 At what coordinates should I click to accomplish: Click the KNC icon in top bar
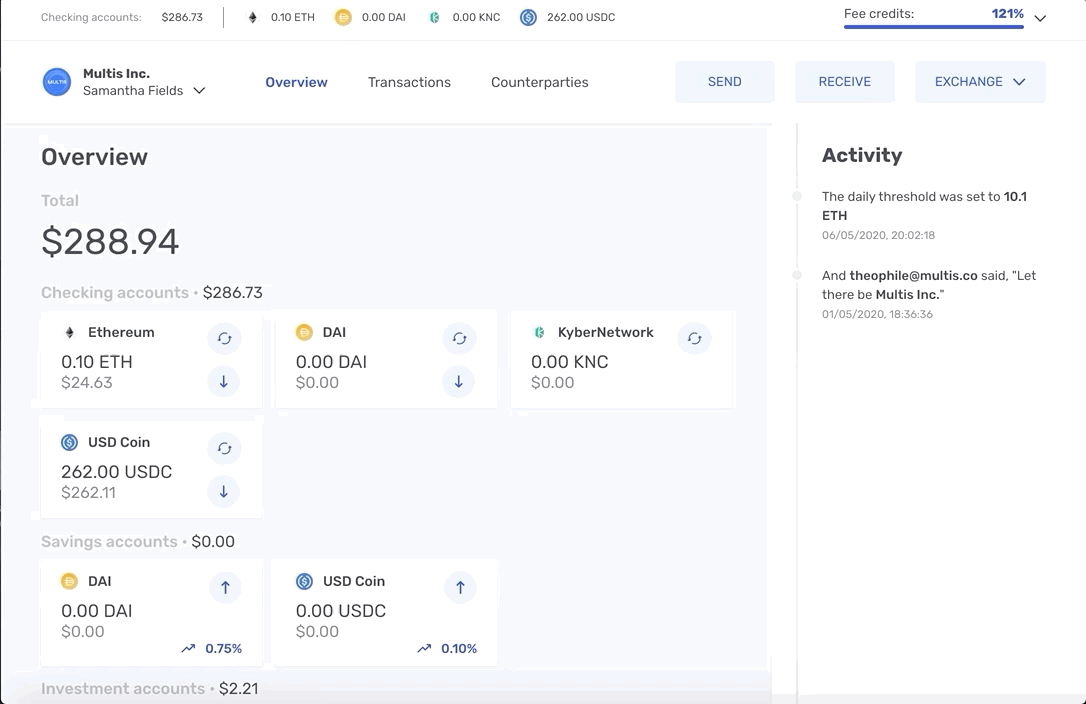(434, 17)
